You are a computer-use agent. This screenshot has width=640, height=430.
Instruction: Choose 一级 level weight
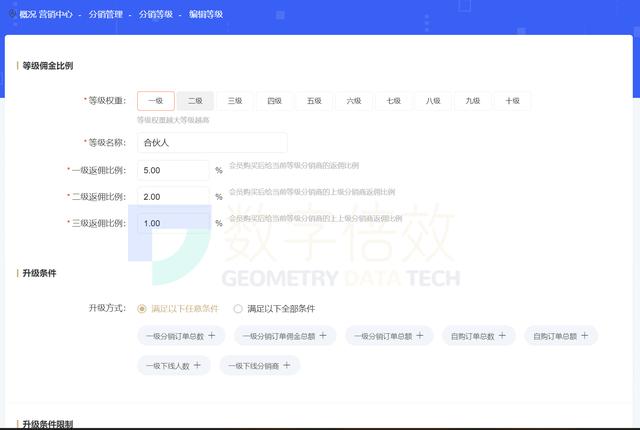click(x=155, y=101)
